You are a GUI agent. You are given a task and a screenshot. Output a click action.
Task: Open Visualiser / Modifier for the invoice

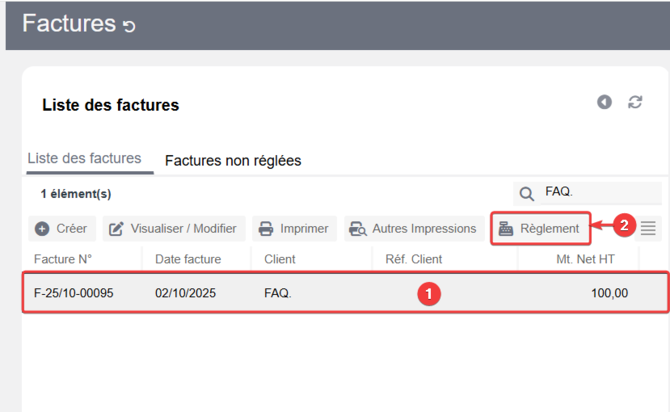click(x=174, y=229)
